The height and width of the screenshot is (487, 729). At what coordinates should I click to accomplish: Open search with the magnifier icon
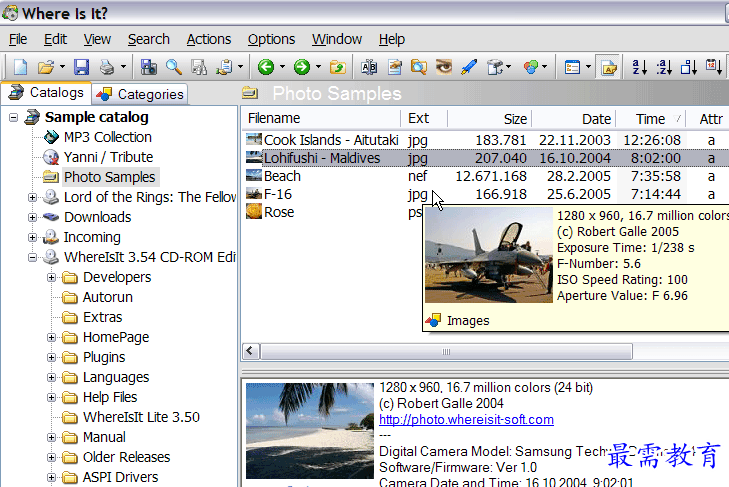[x=174, y=67]
